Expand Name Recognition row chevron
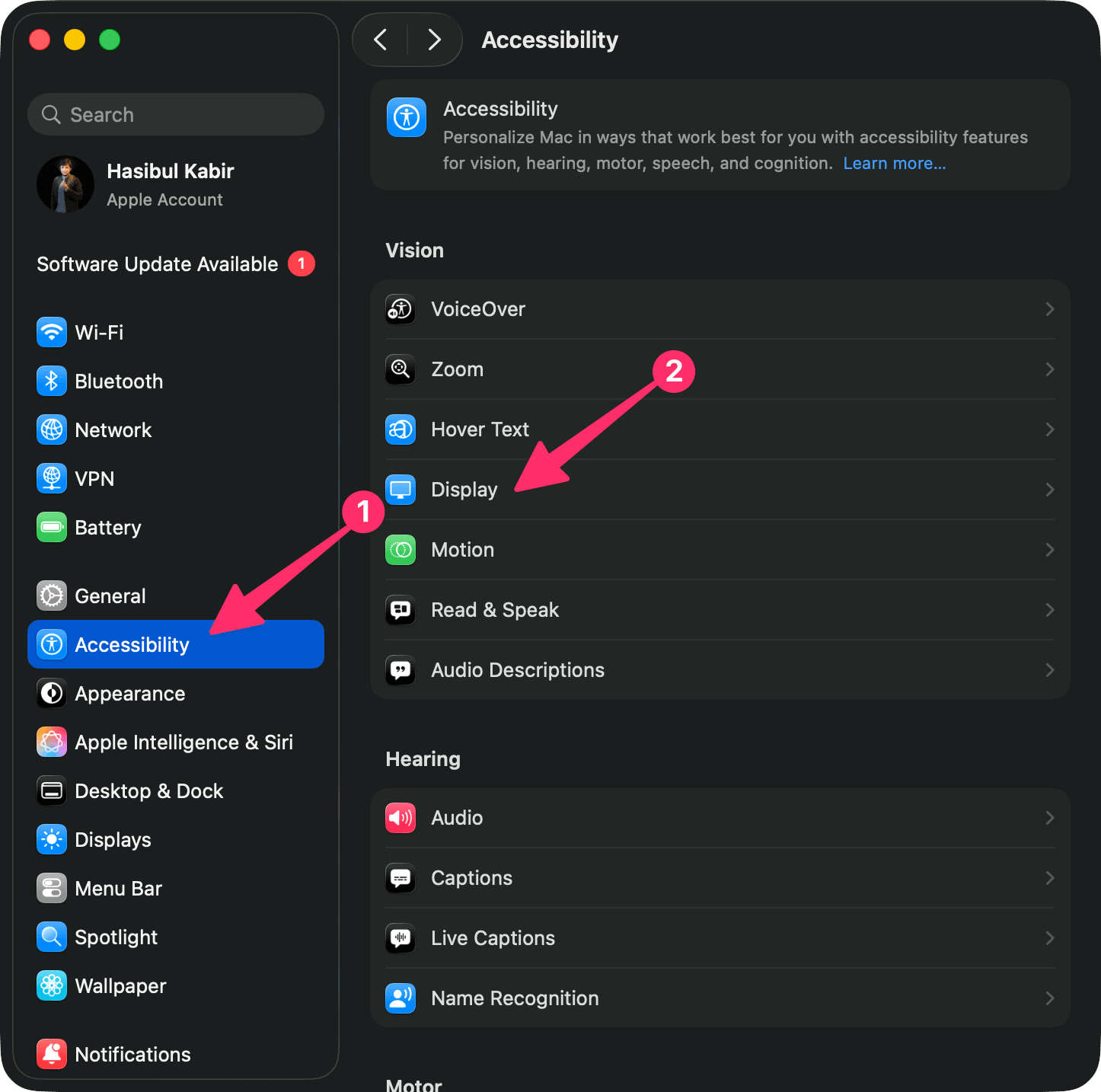Screen dimensions: 1101x1092 pyautogui.click(x=1050, y=998)
